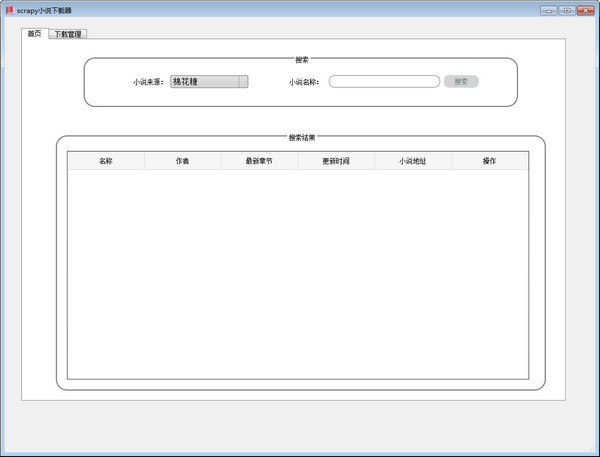Expand the 小说来源 dropdown arrow
Viewport: 600px width, 457px height.
point(243,82)
